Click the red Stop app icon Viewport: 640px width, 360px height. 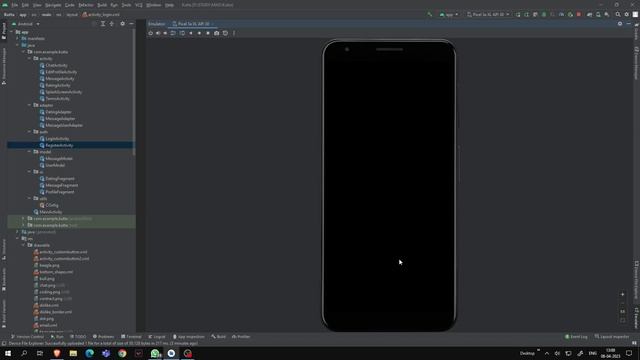pos(579,15)
